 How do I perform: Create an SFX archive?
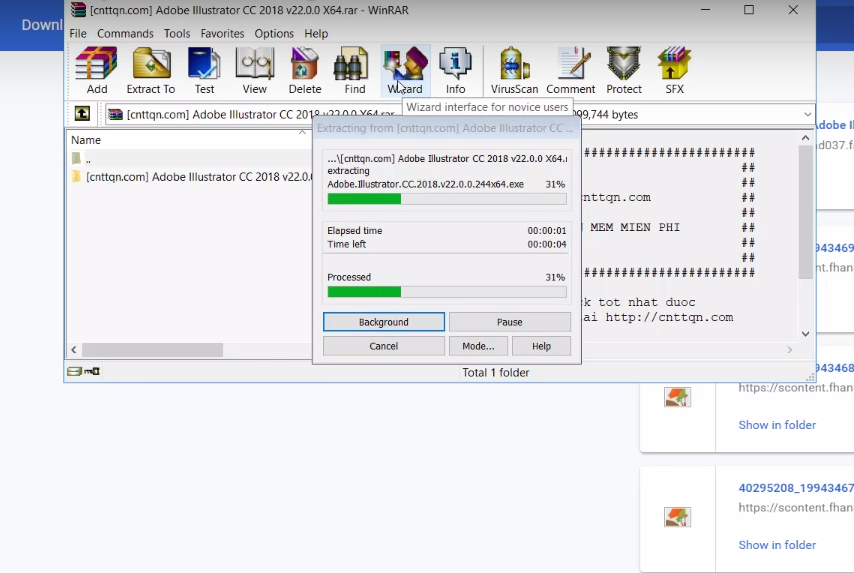coord(674,71)
